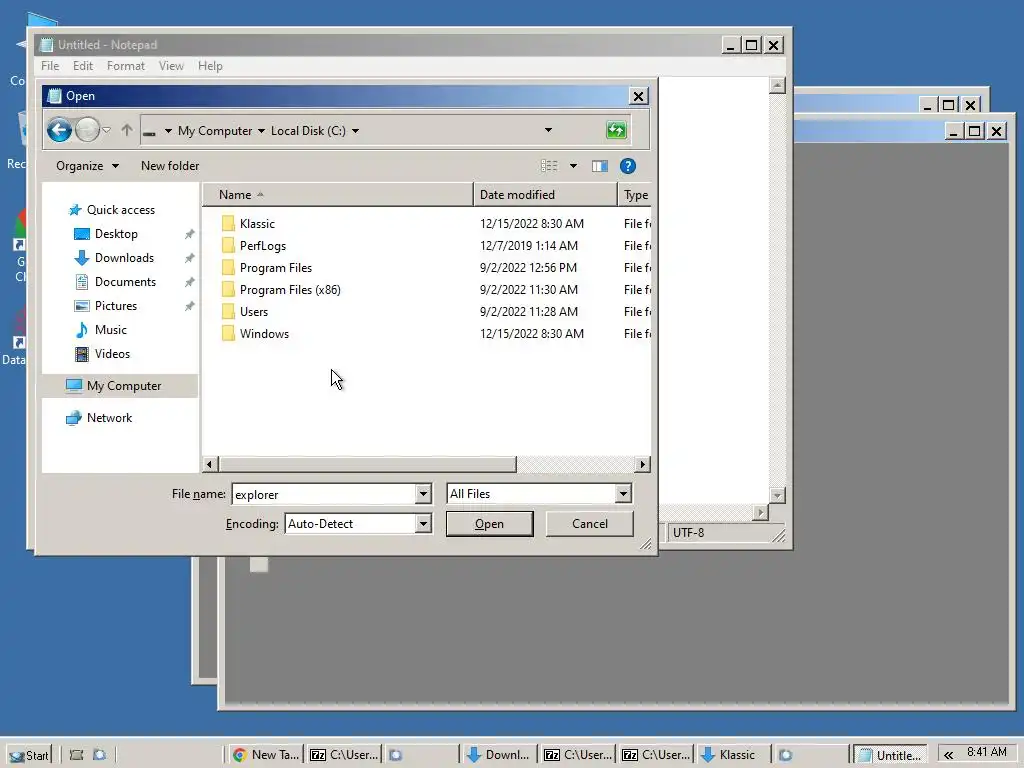The width and height of the screenshot is (1024, 768).
Task: Switch to Klassic taskbar button
Action: (732, 755)
